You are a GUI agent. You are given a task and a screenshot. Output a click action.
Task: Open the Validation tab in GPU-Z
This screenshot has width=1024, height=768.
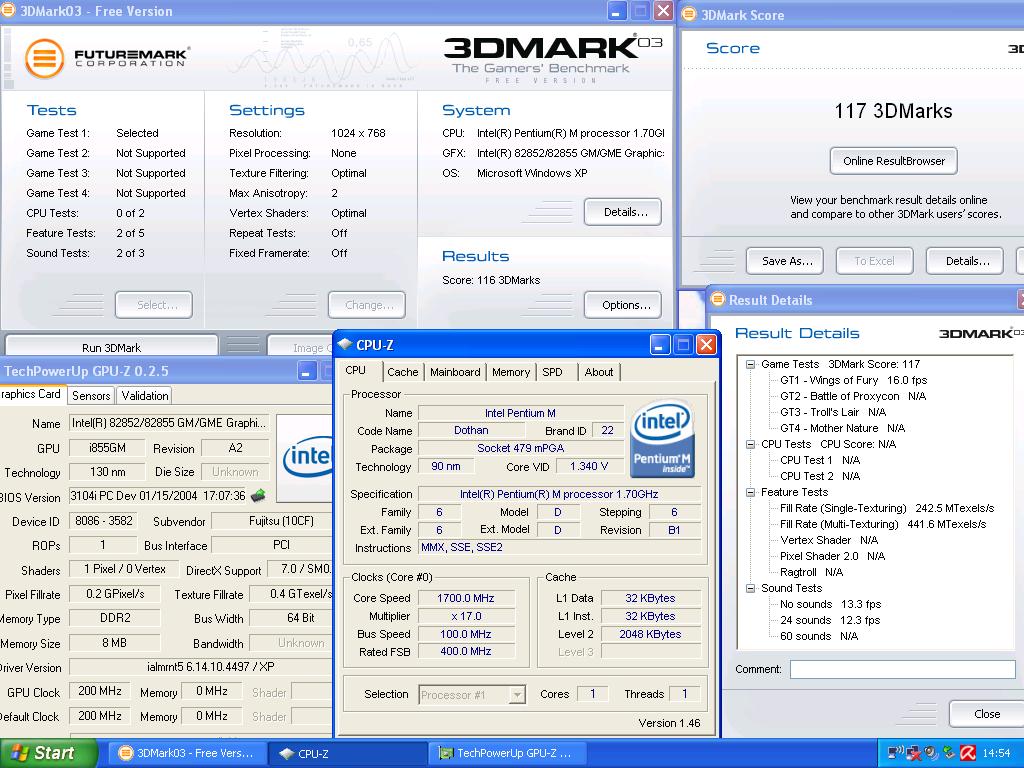tap(145, 395)
